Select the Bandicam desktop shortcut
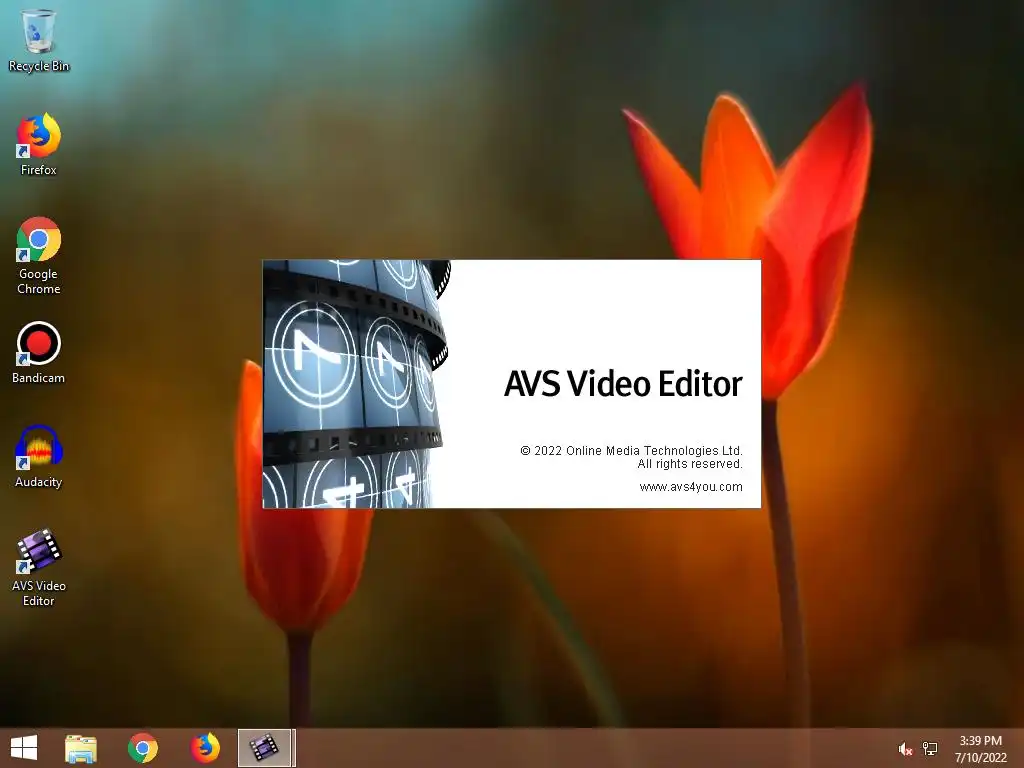The height and width of the screenshot is (768, 1024). [39, 353]
